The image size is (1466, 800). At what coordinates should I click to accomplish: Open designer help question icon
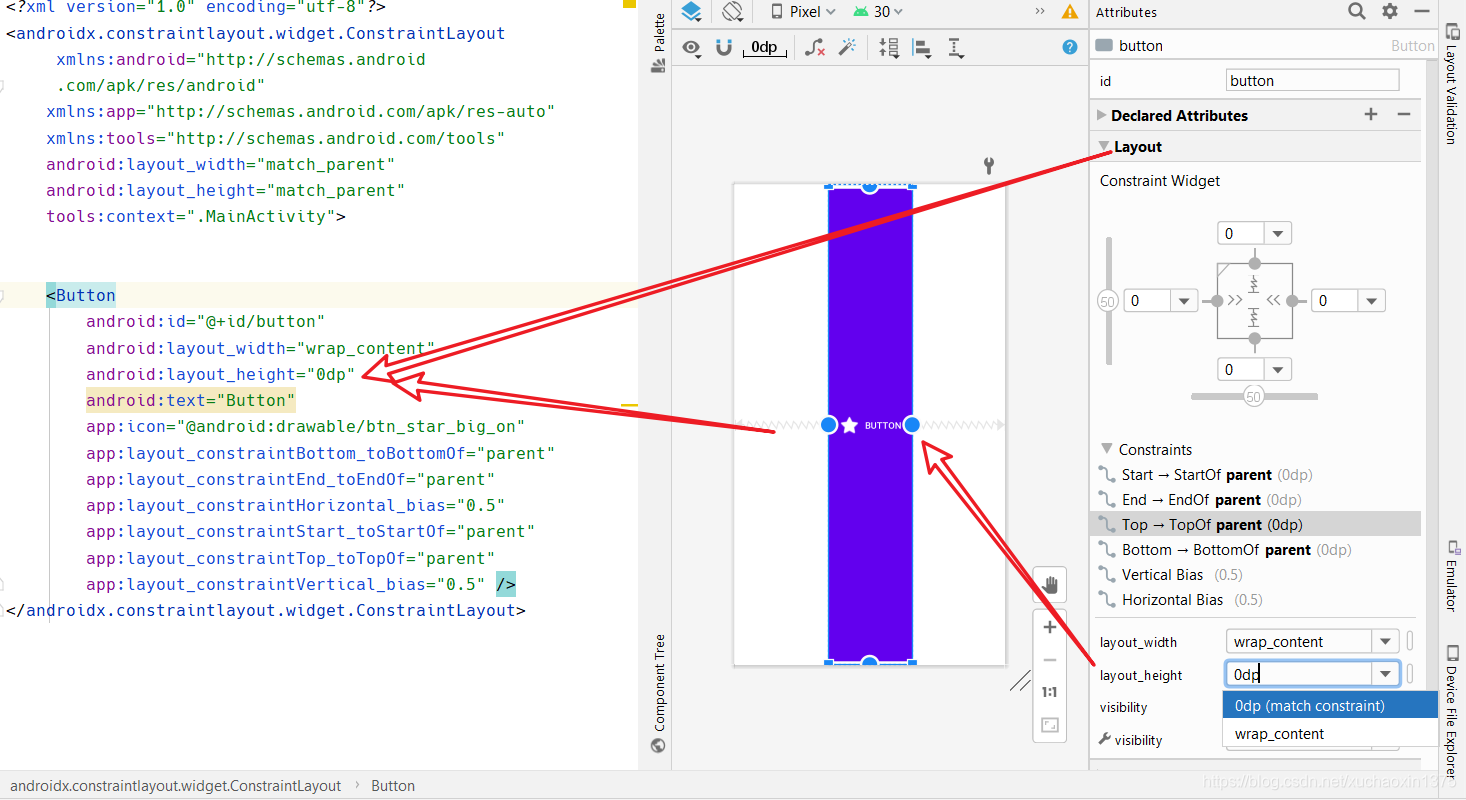click(1070, 47)
